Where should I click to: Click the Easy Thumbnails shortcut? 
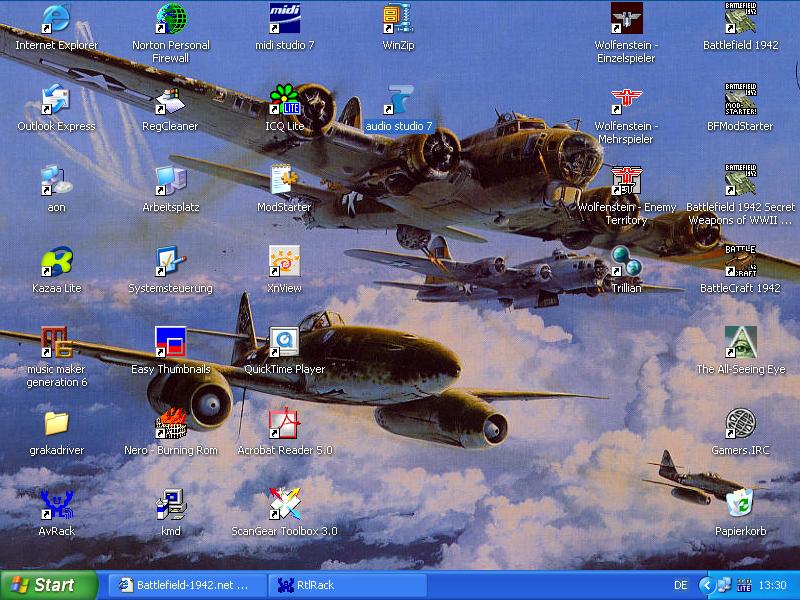(x=171, y=343)
